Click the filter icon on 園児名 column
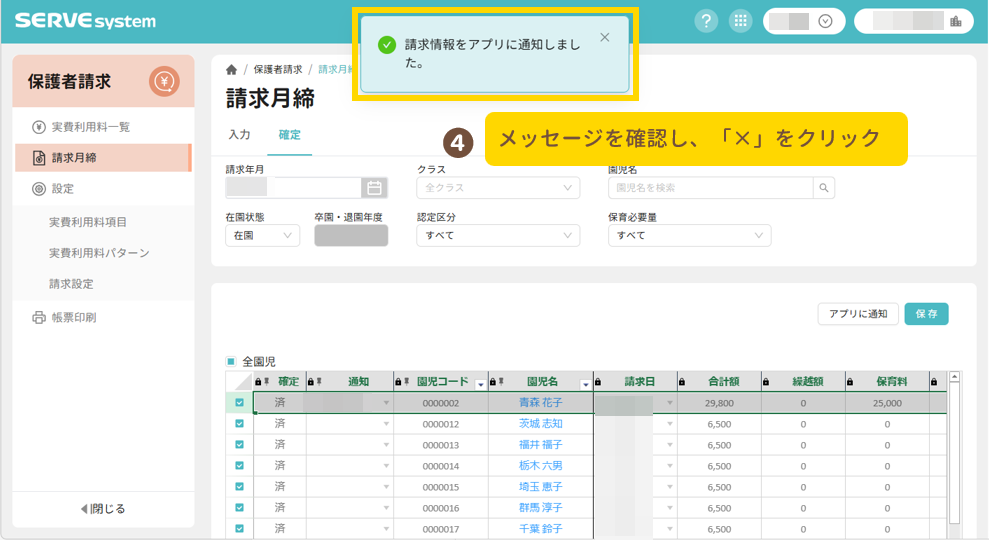 (585, 384)
